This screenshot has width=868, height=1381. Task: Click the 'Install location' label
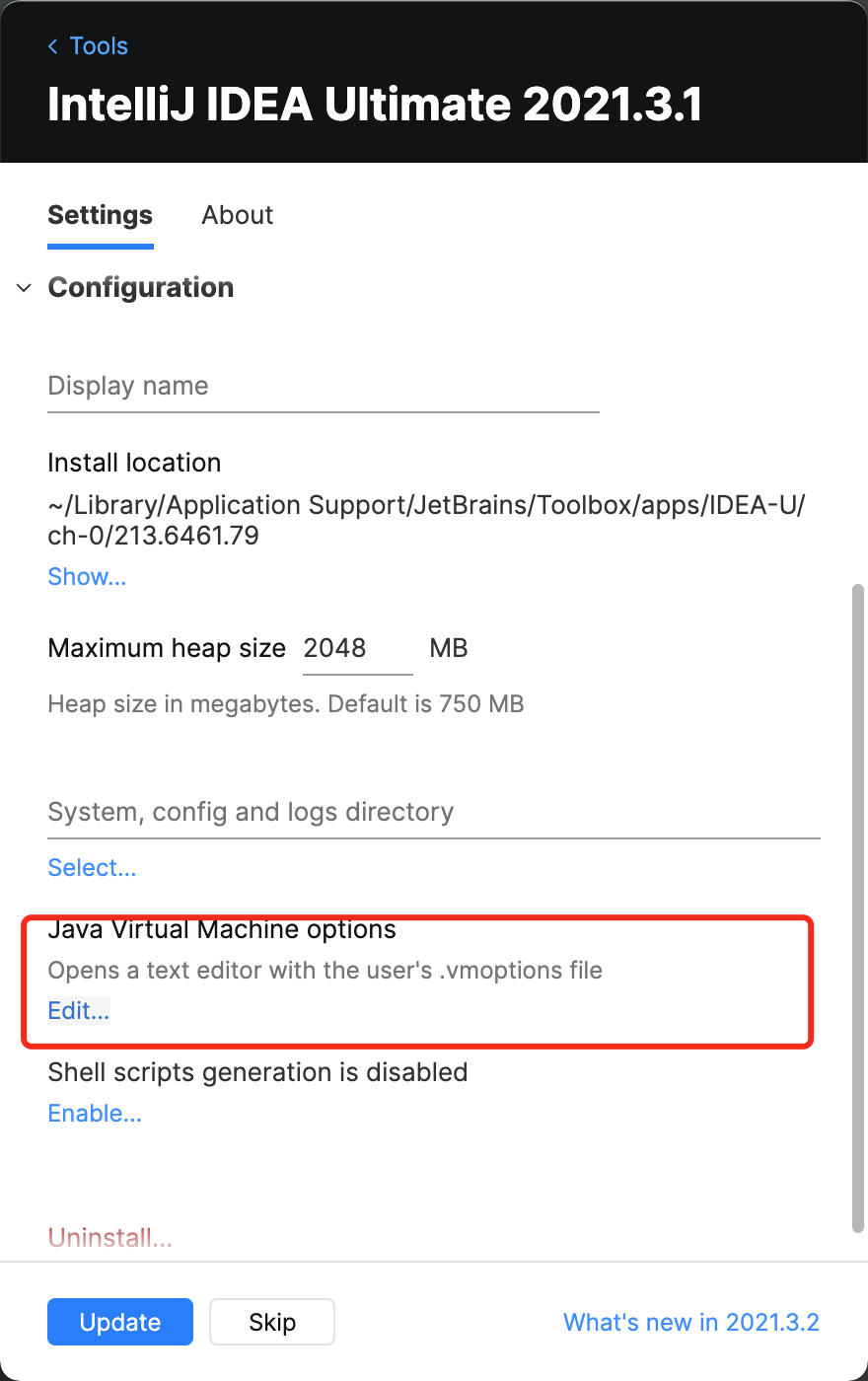pyautogui.click(x=134, y=463)
